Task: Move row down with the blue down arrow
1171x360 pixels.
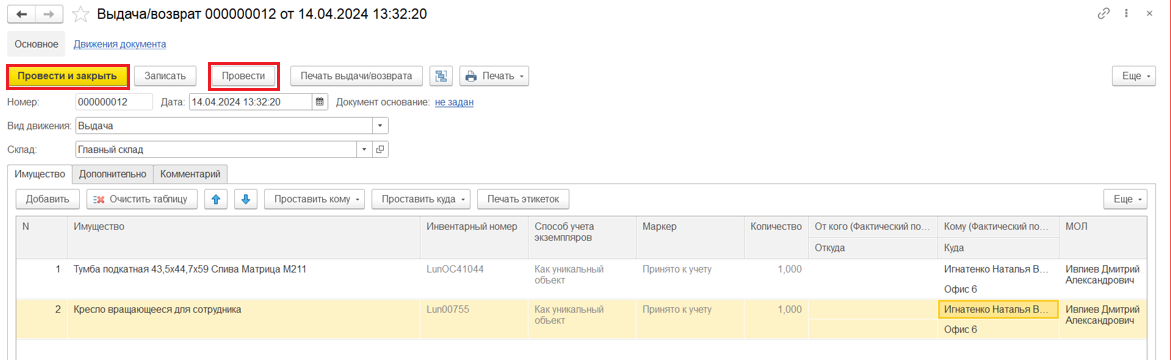Action: 246,199
